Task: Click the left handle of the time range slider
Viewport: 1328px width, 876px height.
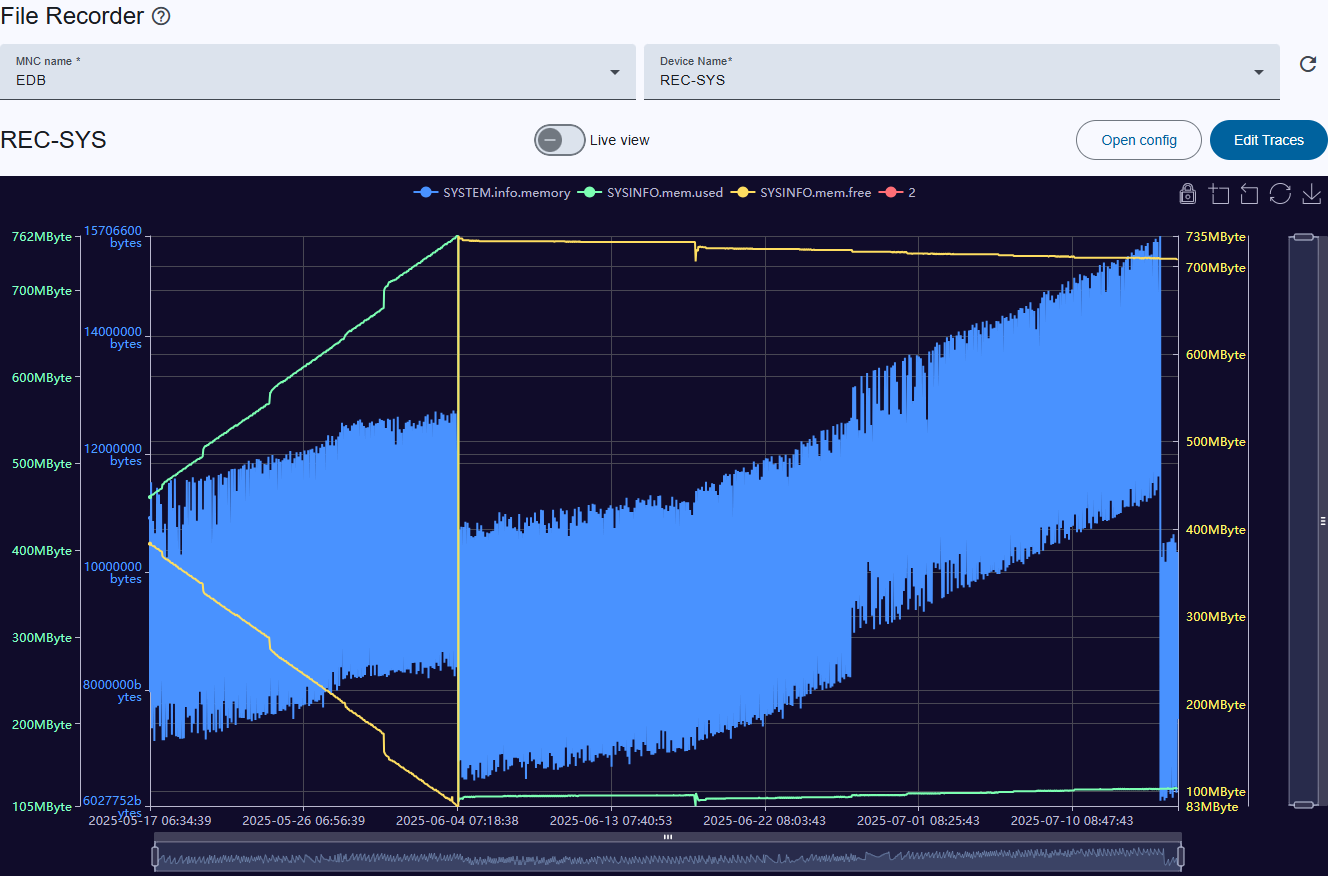Action: [x=155, y=857]
